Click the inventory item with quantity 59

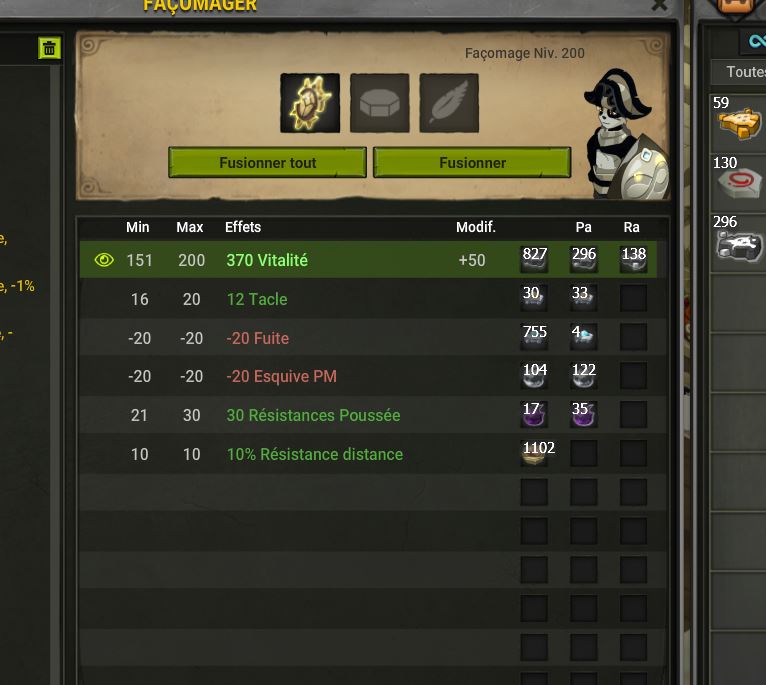click(738, 124)
